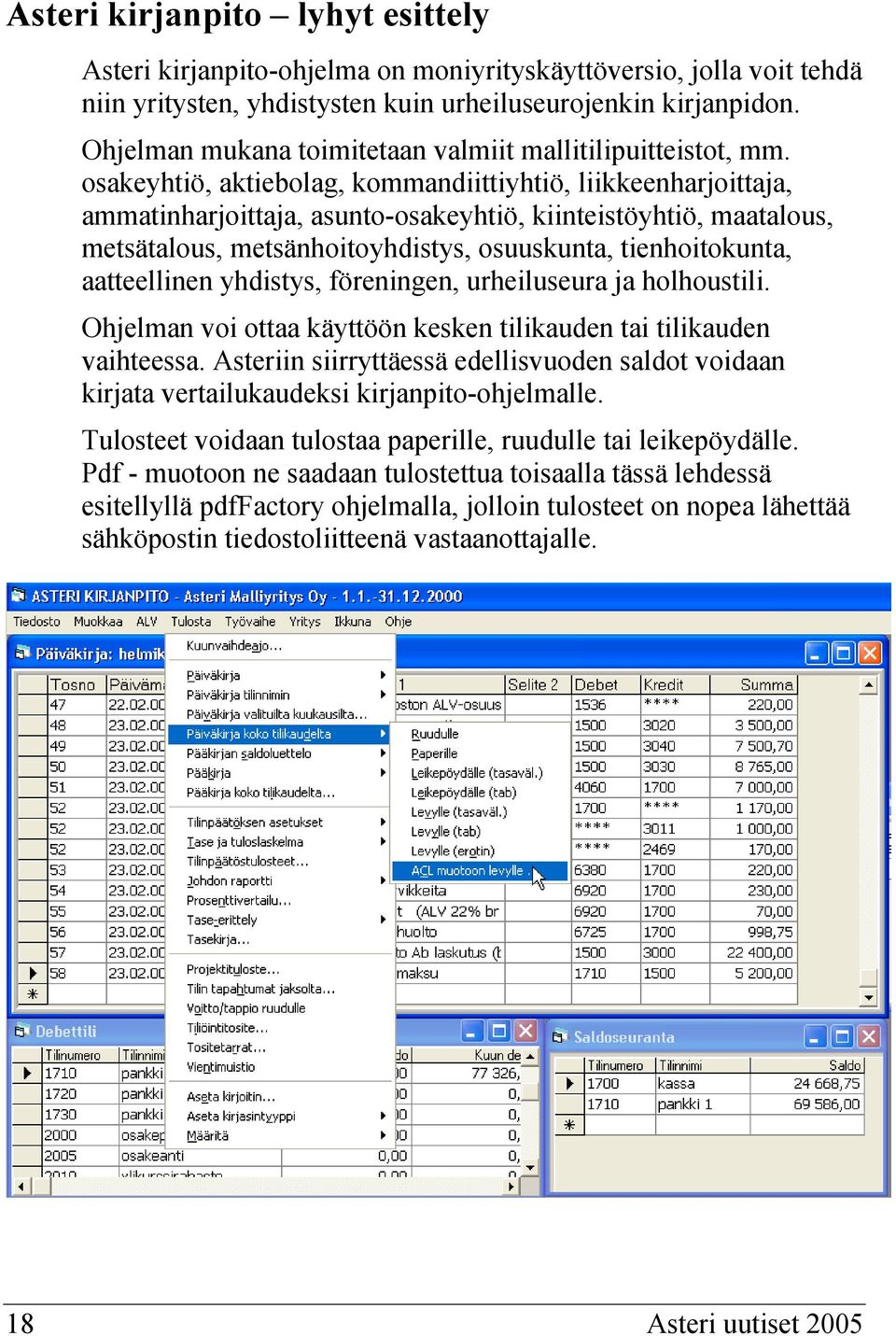
Task: Expand the Pääkirjan saldoluettelo submenu
Action: point(279,753)
